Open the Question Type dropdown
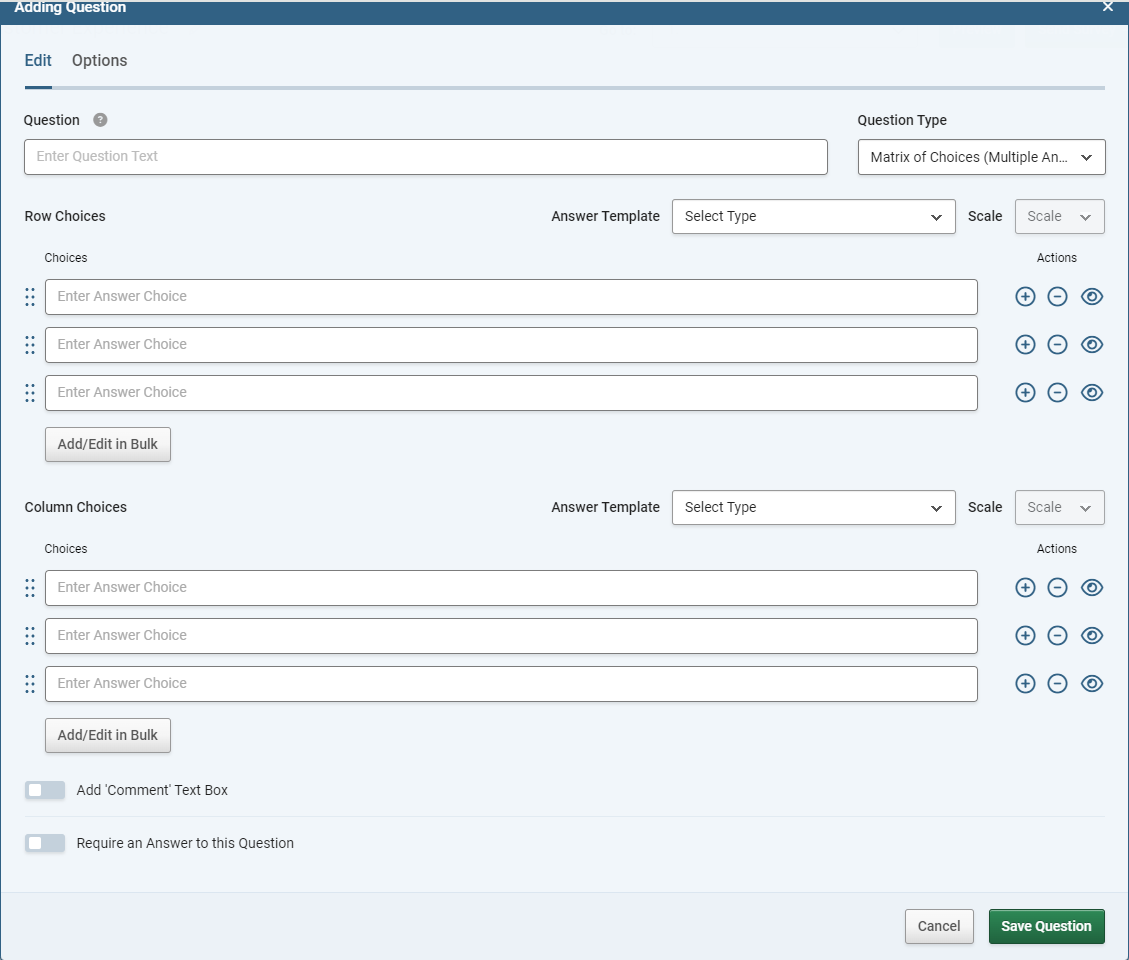The height and width of the screenshot is (960, 1129). [981, 157]
